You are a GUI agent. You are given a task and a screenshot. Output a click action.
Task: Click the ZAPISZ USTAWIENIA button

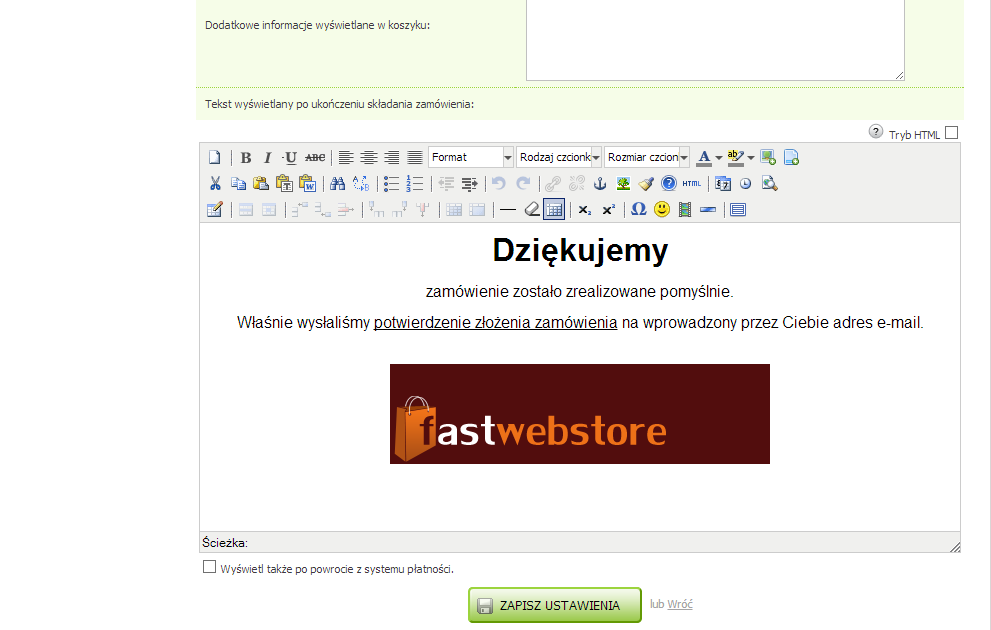(555, 605)
